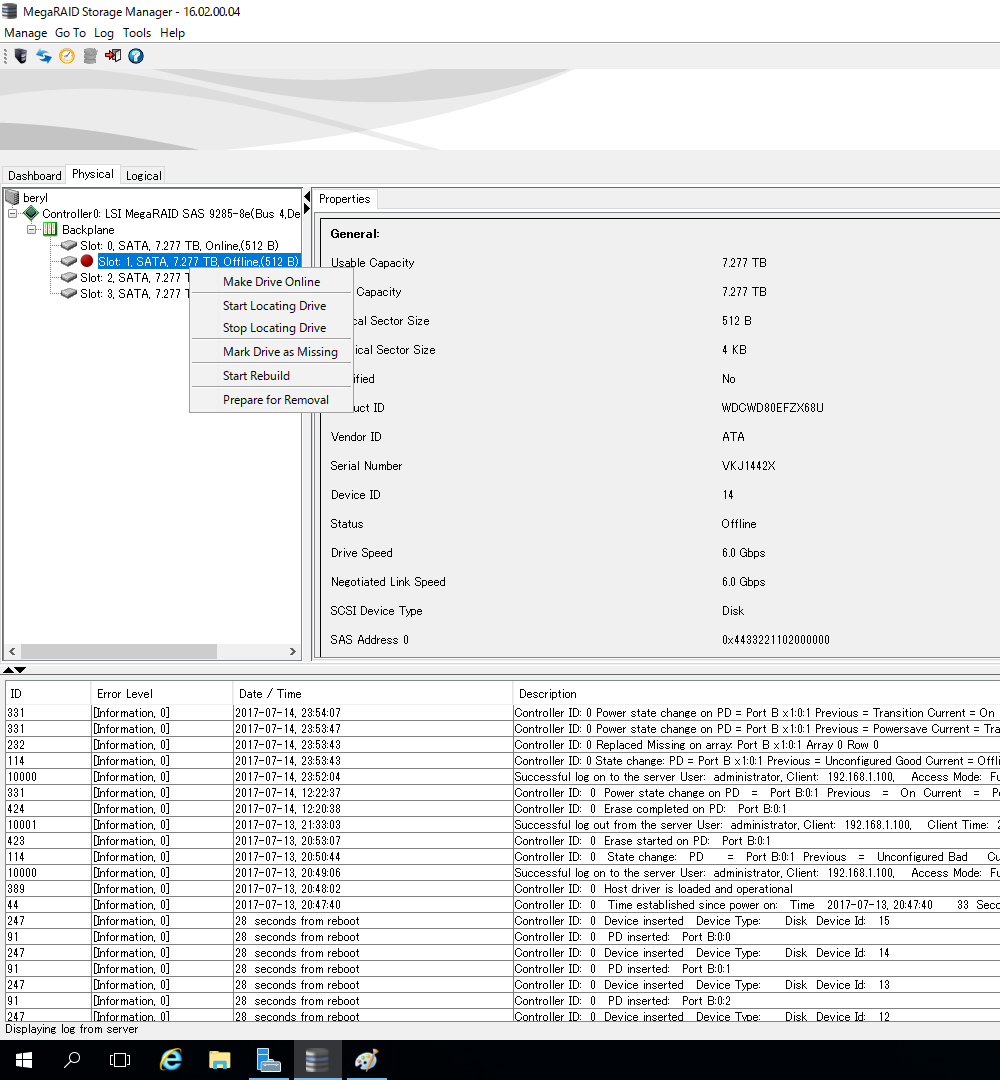
Task: Select log row 'Host driver is loaded and operational'
Action: coord(503,889)
